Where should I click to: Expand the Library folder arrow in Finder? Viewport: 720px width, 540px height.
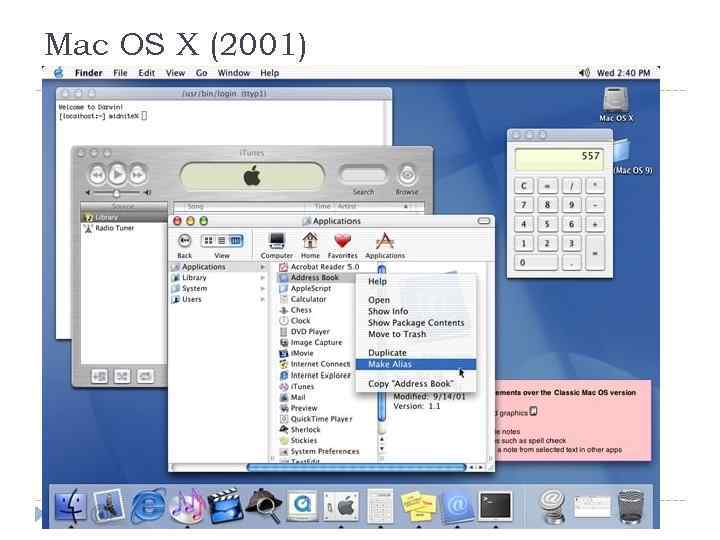tap(262, 278)
